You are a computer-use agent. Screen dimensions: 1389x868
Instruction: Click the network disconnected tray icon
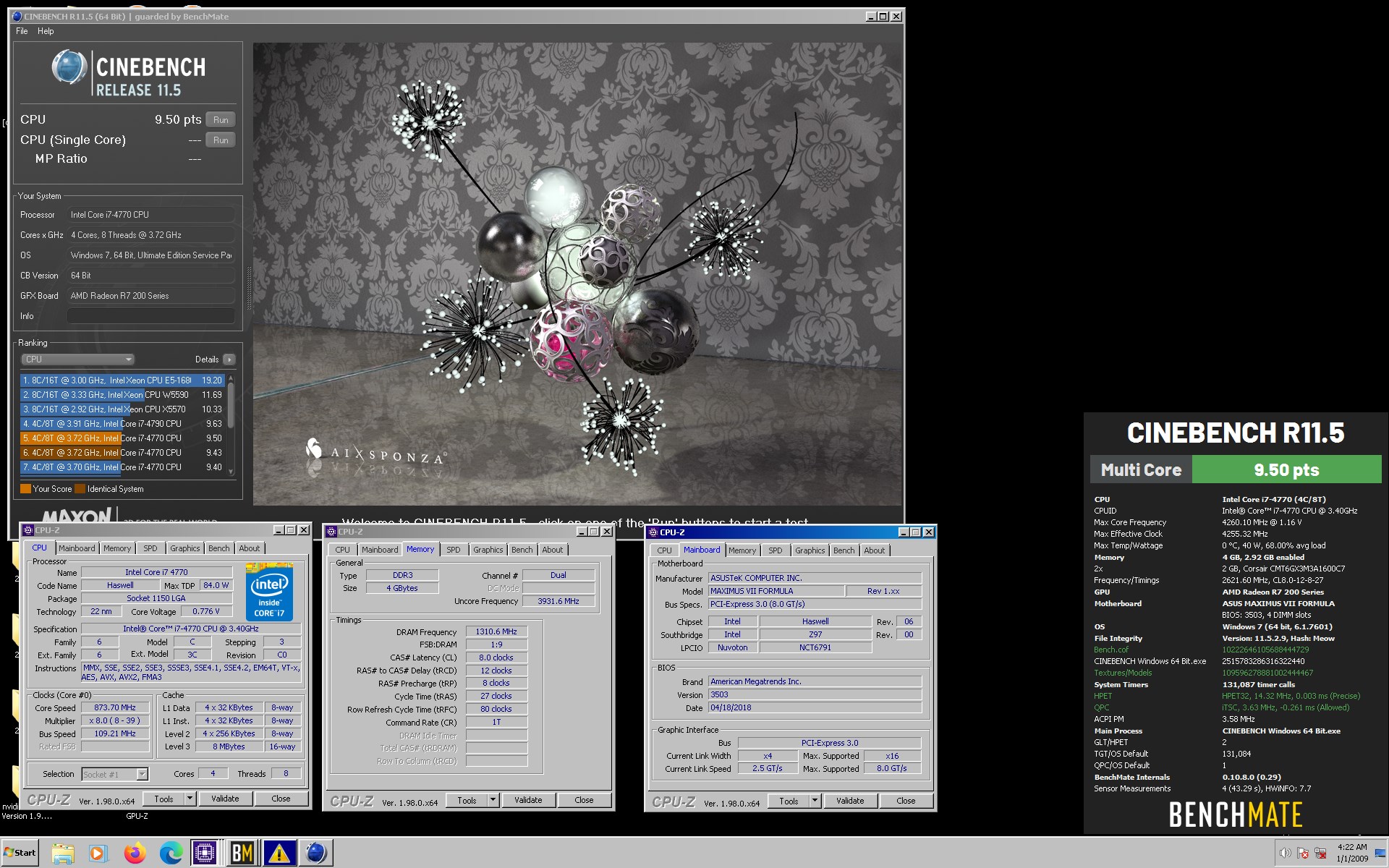(1320, 853)
